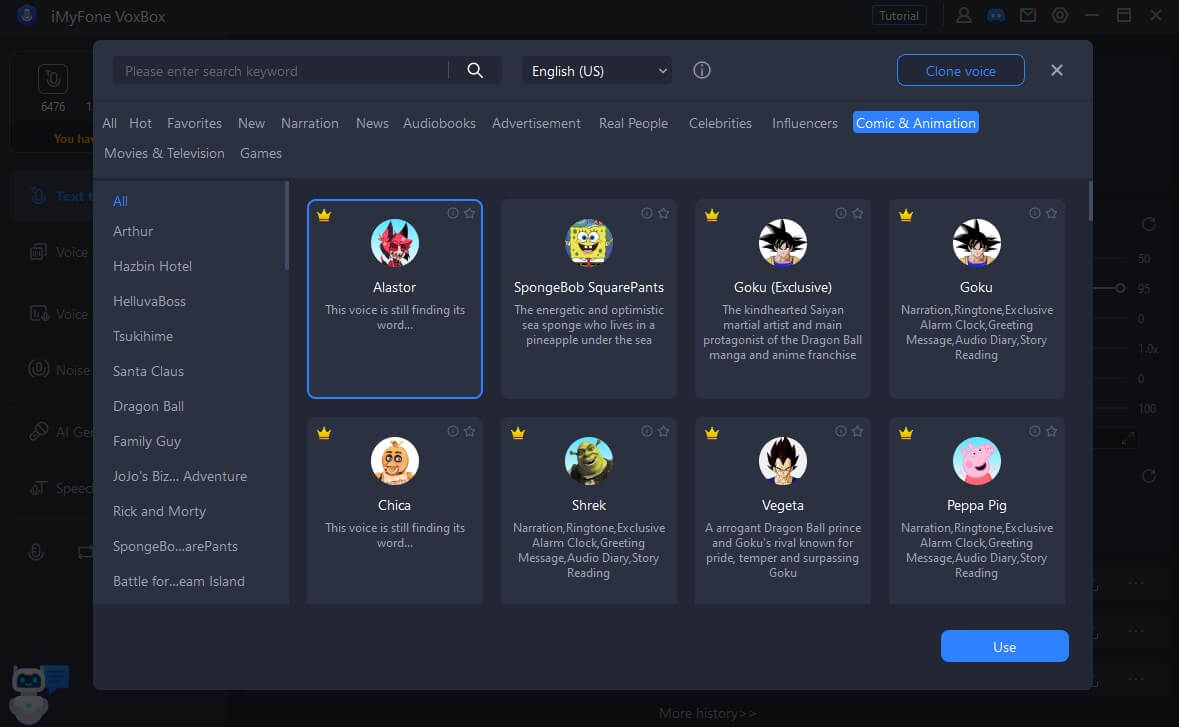The image size is (1179, 727).
Task: Open the Advertisement tab
Action: (536, 123)
